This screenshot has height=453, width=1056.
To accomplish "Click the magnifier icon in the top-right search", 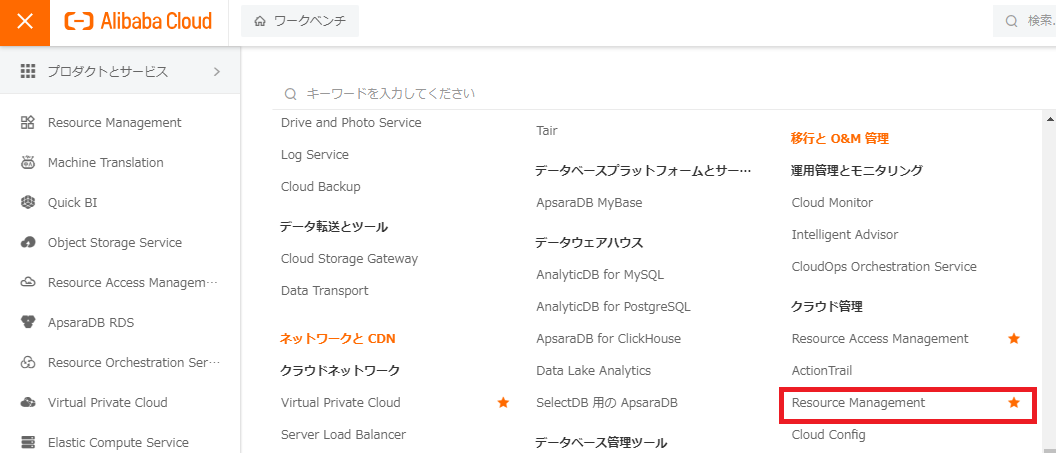I will tap(1012, 22).
